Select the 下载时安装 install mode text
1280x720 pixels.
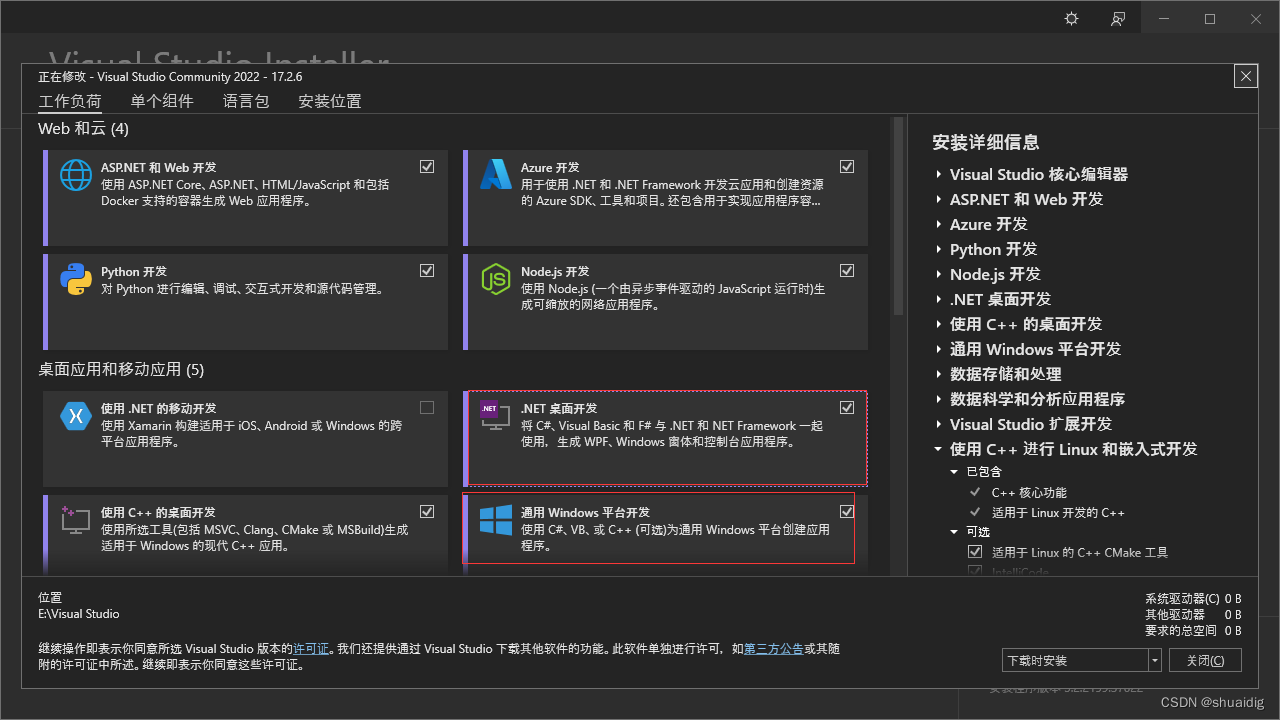pos(1037,661)
